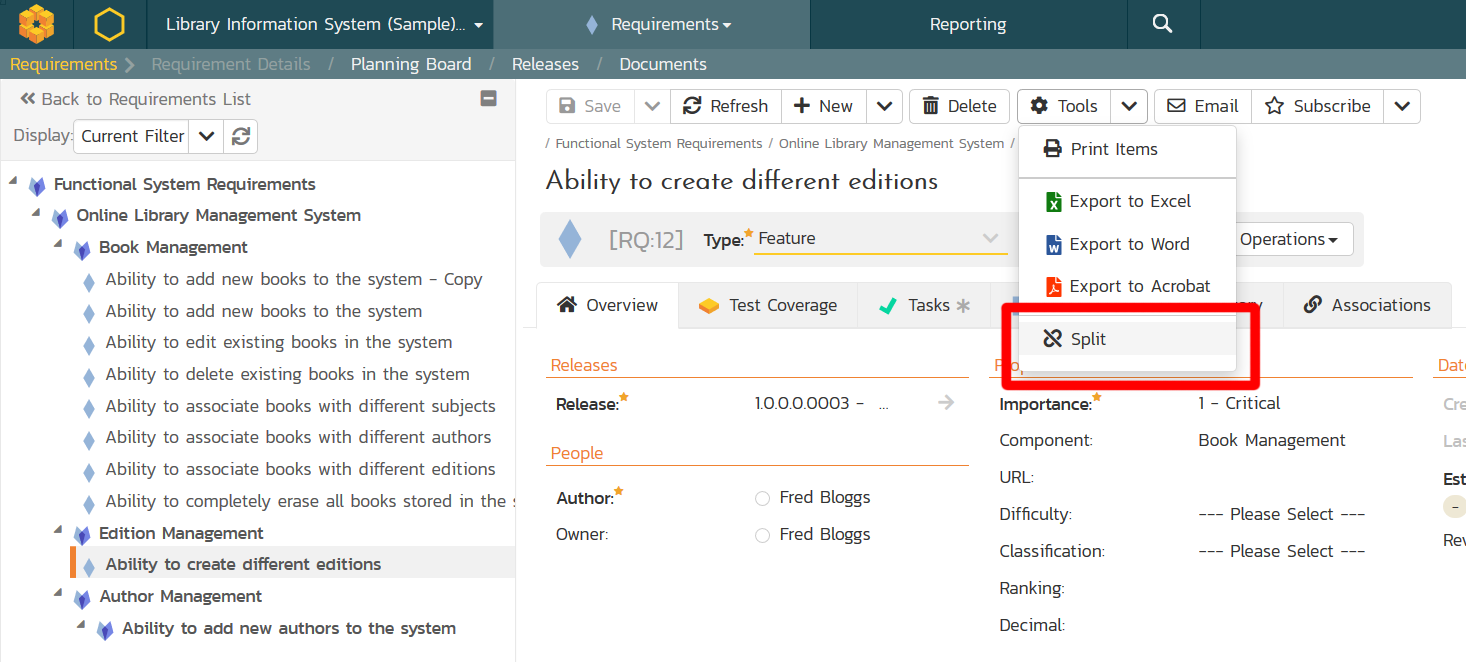Image resolution: width=1466 pixels, height=662 pixels.
Task: Select 'Ability to edit existing books' requirement
Action: pos(278,342)
